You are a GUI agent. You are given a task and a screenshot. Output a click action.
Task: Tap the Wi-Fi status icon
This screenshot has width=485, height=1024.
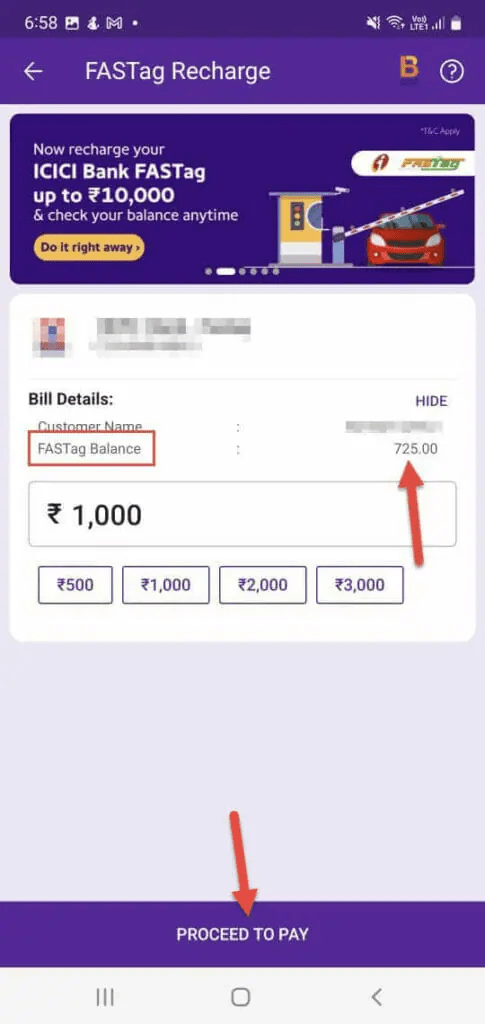(x=395, y=23)
